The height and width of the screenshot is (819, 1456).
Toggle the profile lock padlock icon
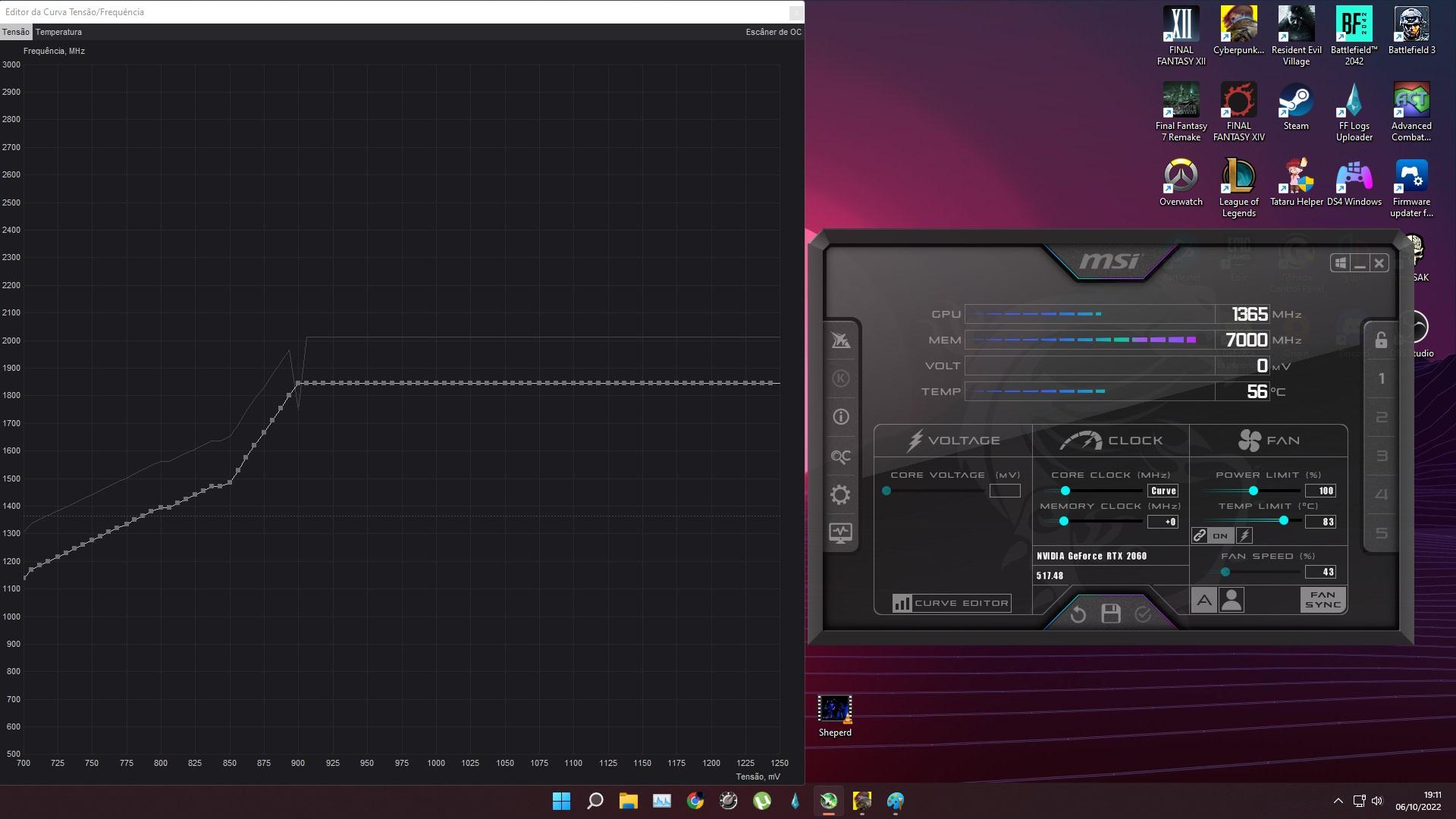tap(1381, 339)
